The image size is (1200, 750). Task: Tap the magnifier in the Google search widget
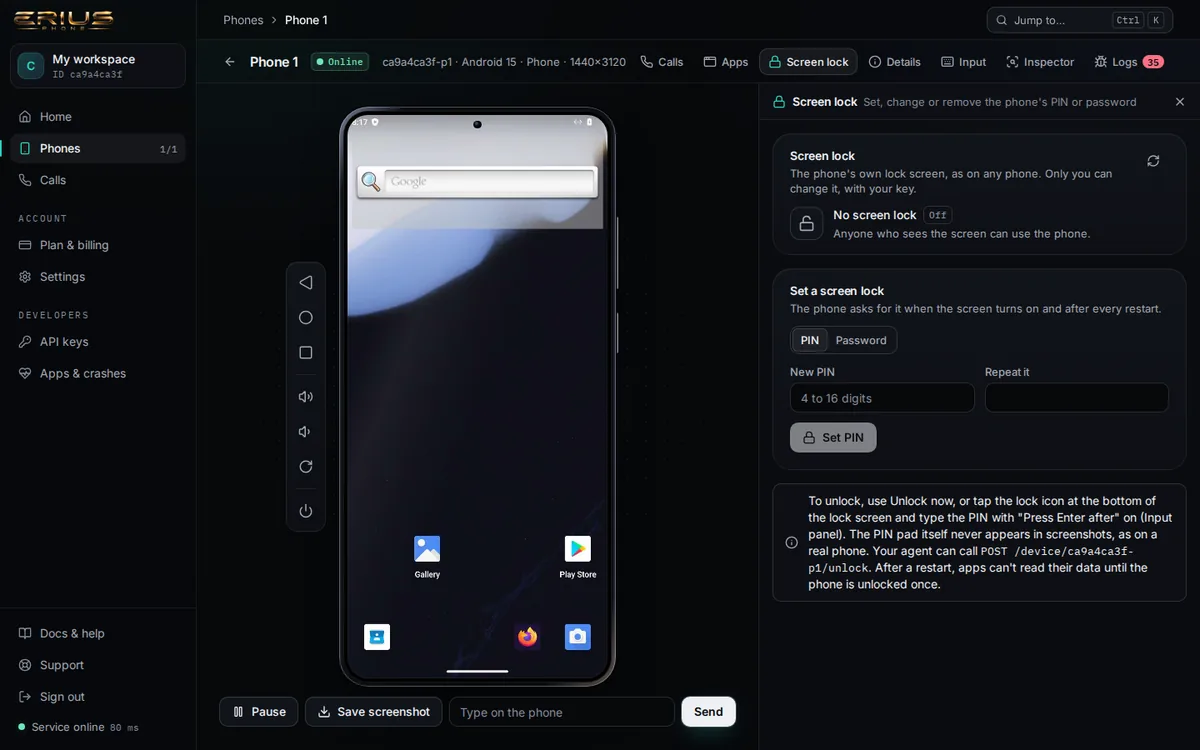click(x=371, y=182)
